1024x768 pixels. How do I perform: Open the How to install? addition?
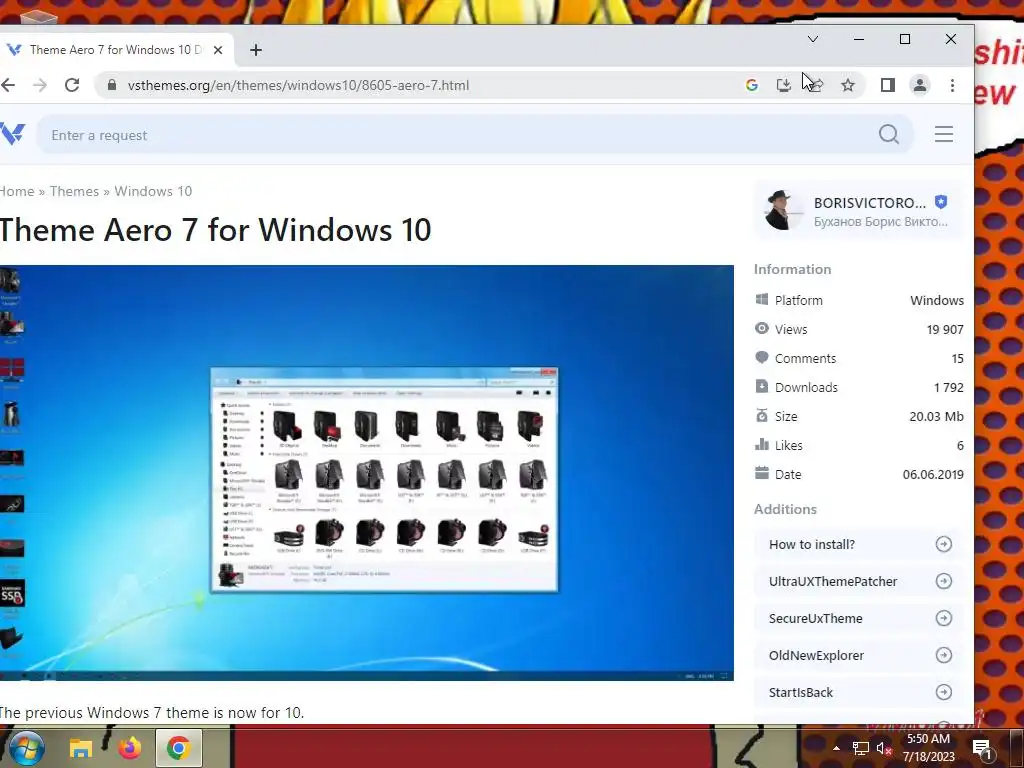pos(858,544)
